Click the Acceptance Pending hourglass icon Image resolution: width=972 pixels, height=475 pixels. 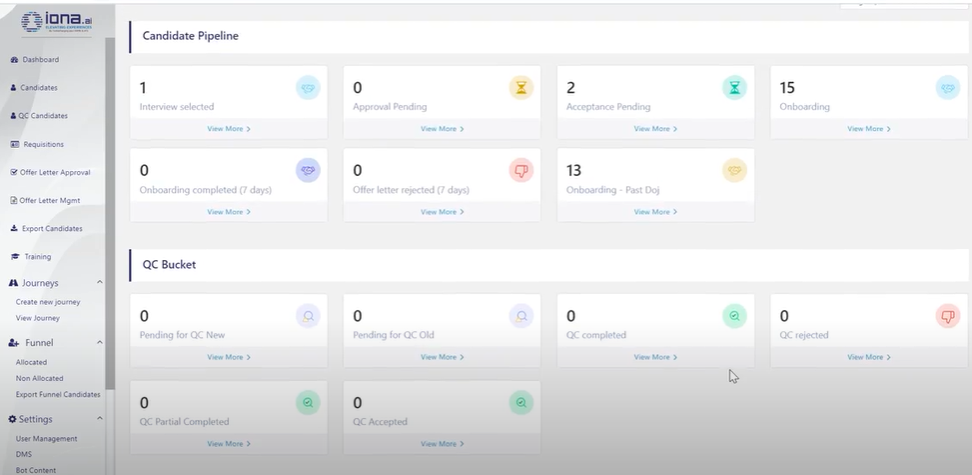coord(735,88)
